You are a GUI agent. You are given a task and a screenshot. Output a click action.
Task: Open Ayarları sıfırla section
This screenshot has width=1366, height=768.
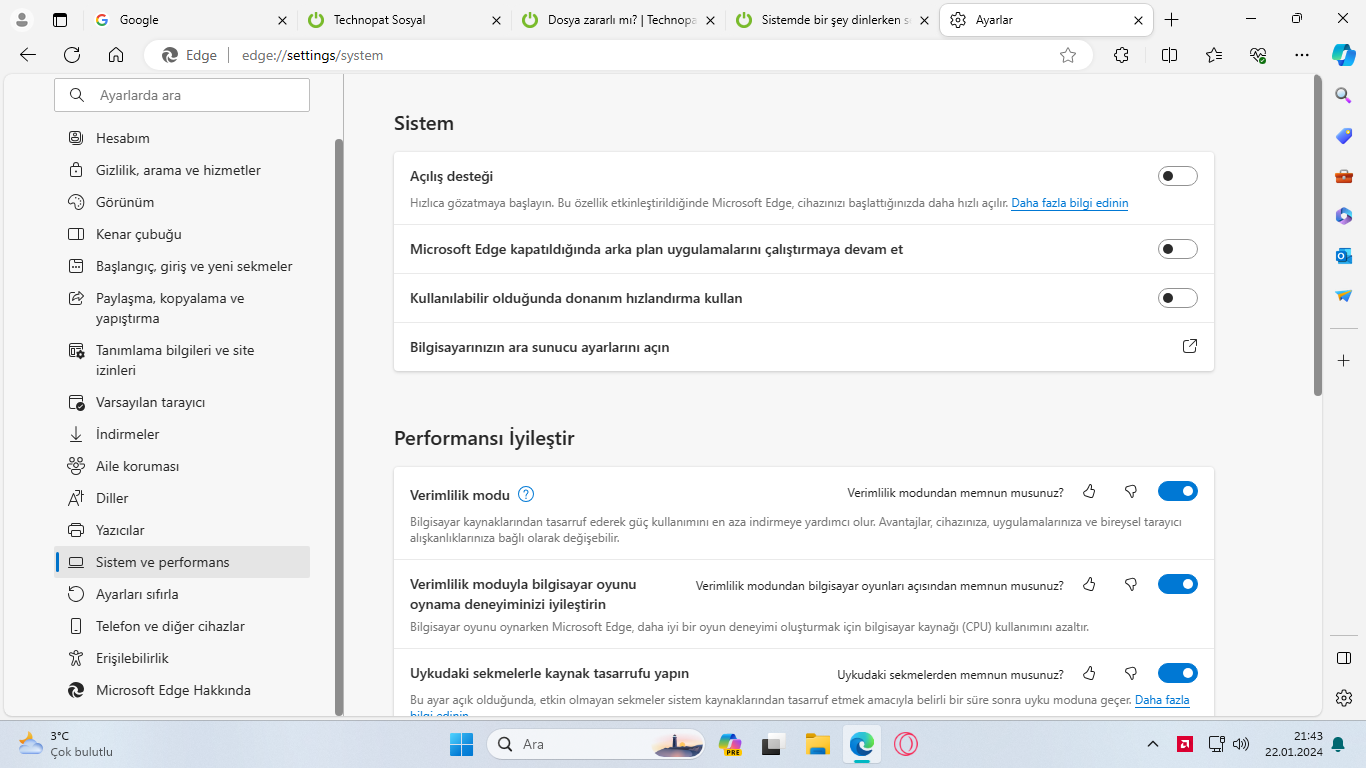pyautogui.click(x=182, y=594)
